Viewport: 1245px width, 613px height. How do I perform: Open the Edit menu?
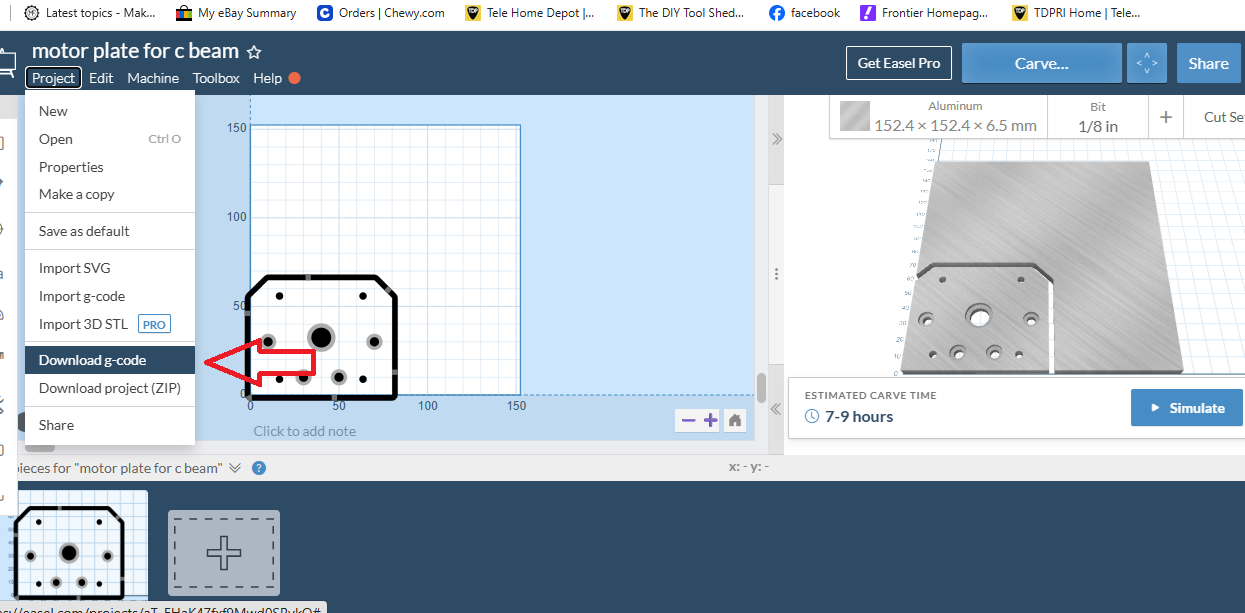point(101,78)
